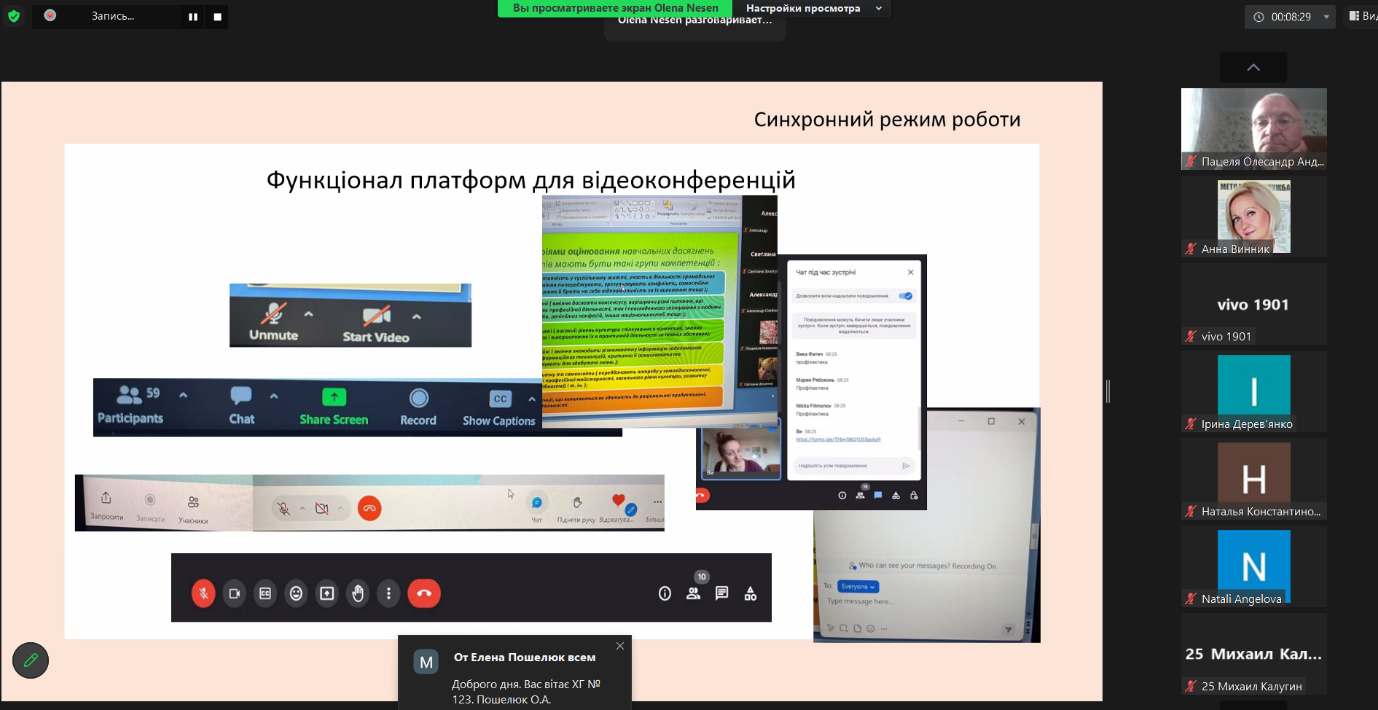Open the annotation pencil tool
This screenshot has height=710, width=1378.
[30, 660]
